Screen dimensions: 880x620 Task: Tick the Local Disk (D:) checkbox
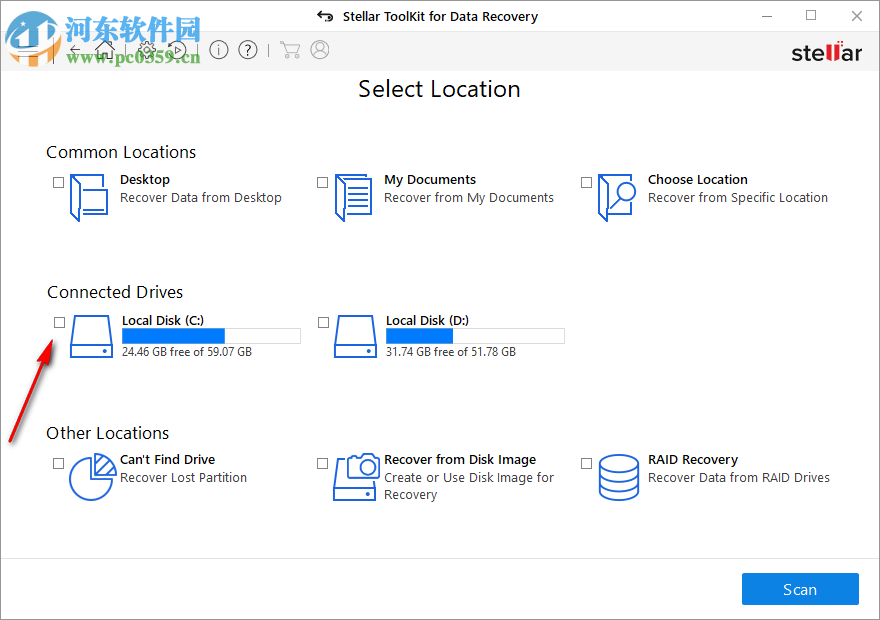coord(323,322)
